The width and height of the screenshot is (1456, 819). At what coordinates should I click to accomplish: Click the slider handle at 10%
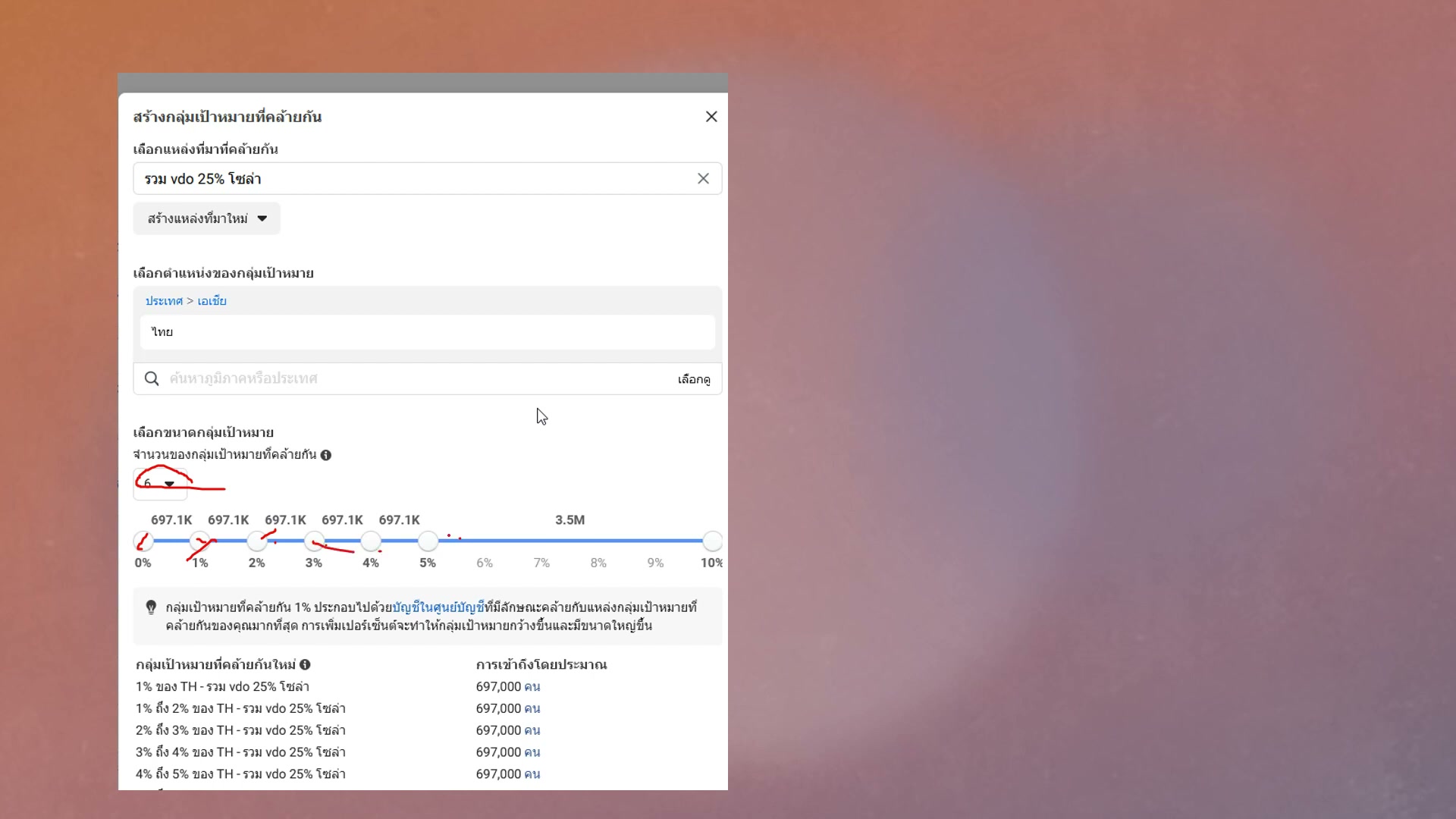tap(712, 541)
